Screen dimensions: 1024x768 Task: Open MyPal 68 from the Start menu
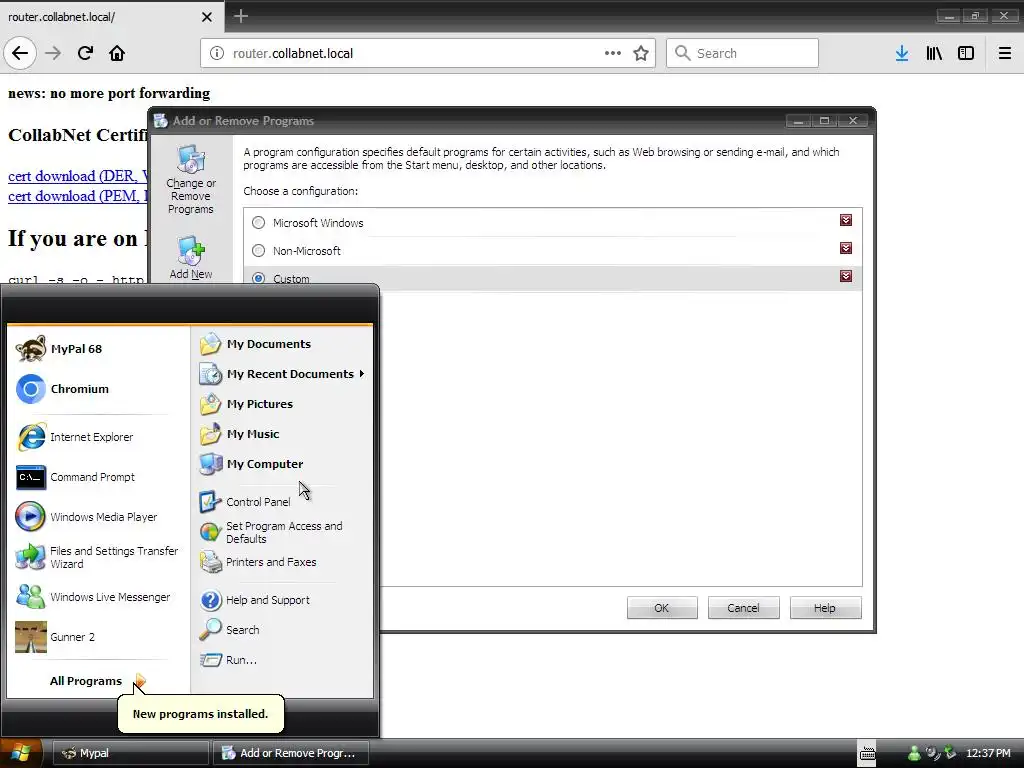(x=59, y=349)
